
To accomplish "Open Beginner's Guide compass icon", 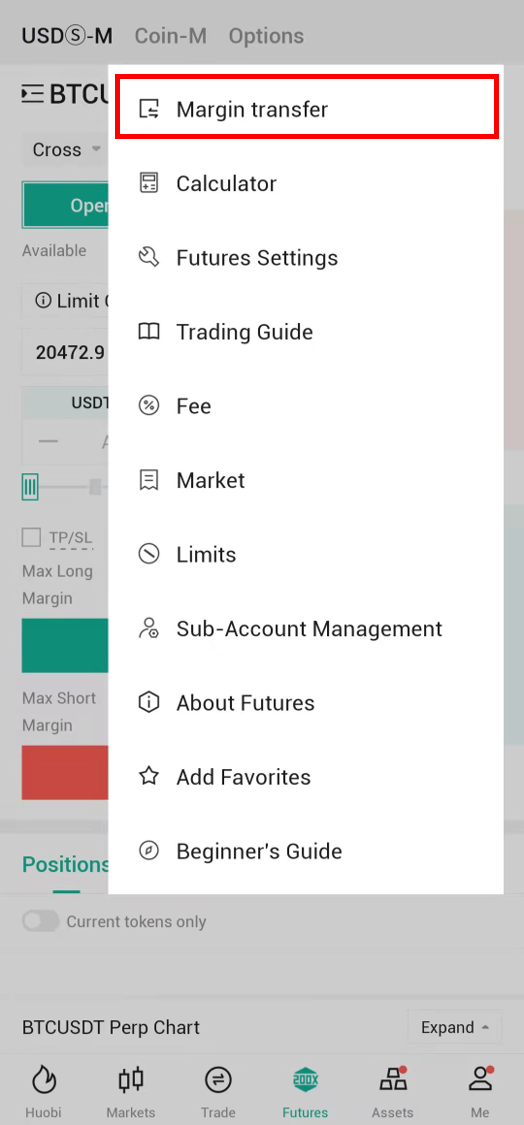I will 149,851.
